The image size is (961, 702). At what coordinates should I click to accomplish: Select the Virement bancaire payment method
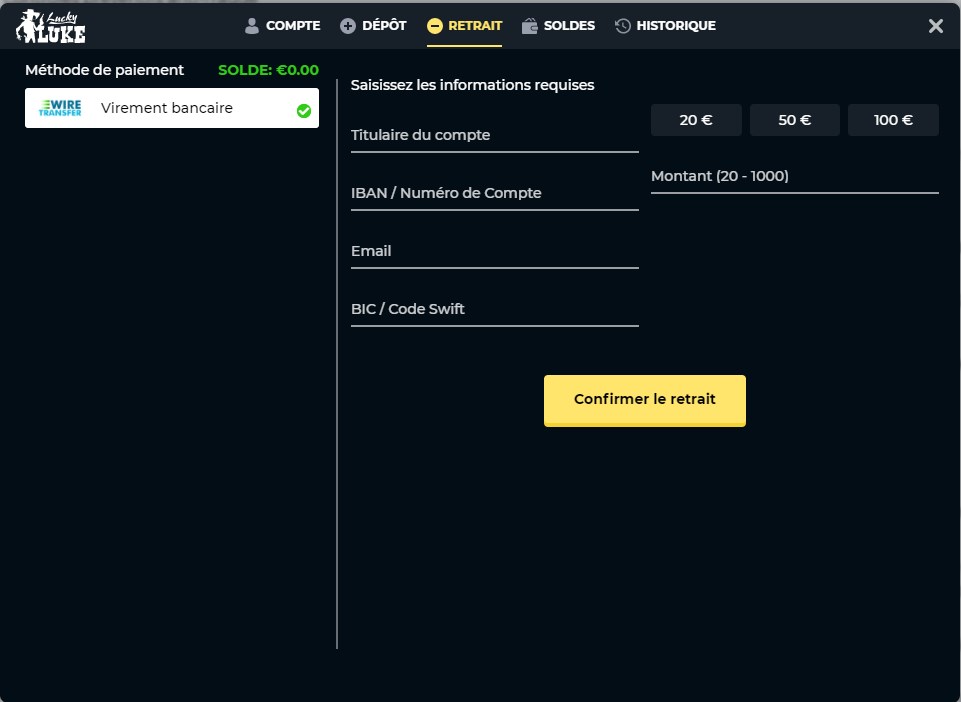[167, 108]
